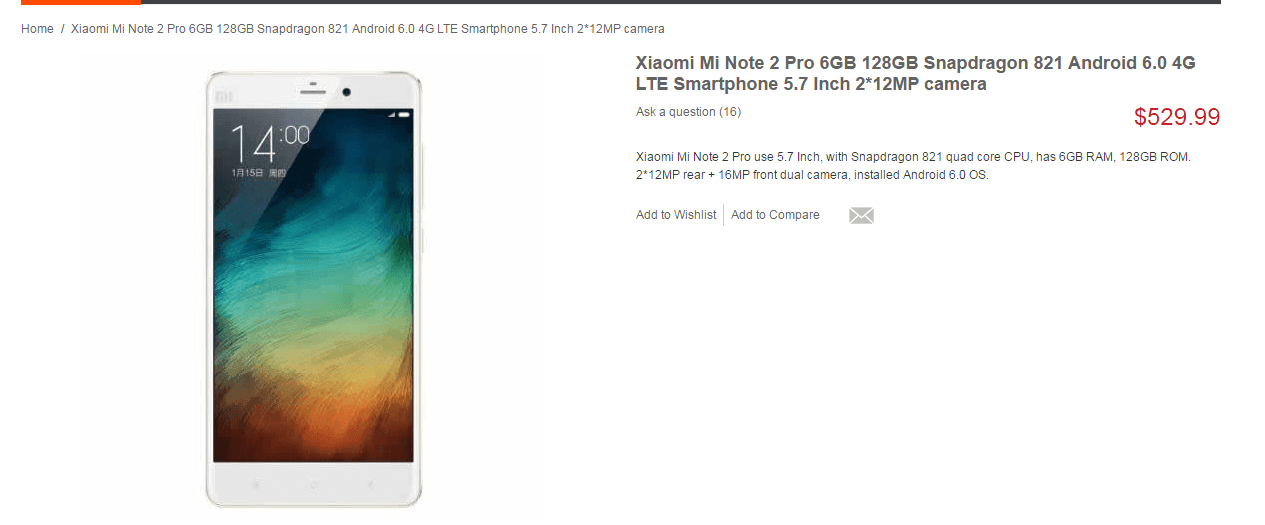Viewport: 1265px width, 525px height.
Task: Click the email-to-a-friend envelope icon
Action: click(x=861, y=215)
